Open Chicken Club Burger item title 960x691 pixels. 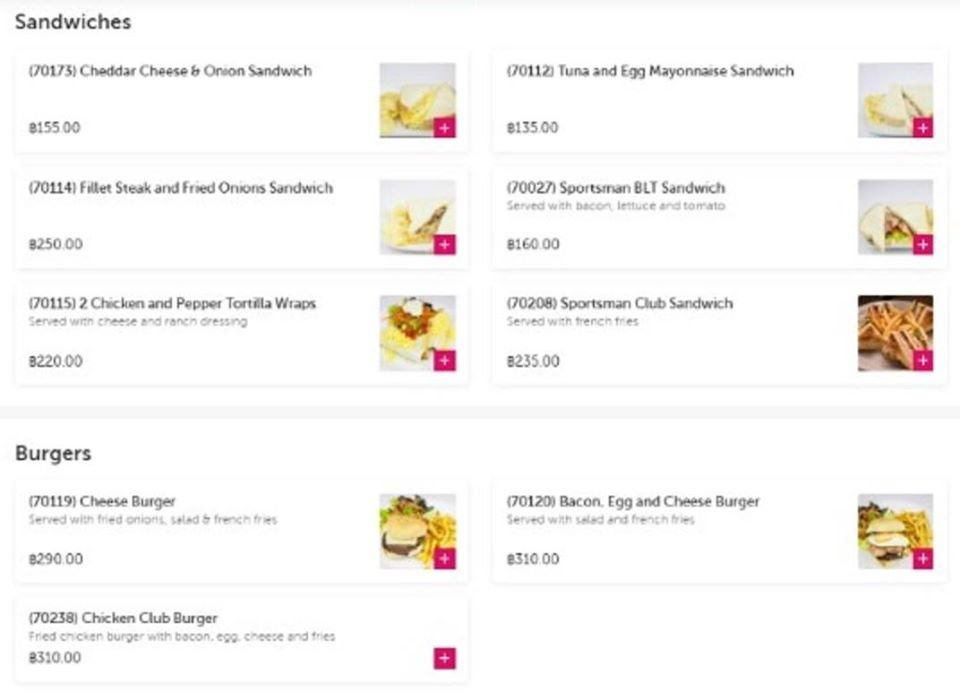pos(123,618)
